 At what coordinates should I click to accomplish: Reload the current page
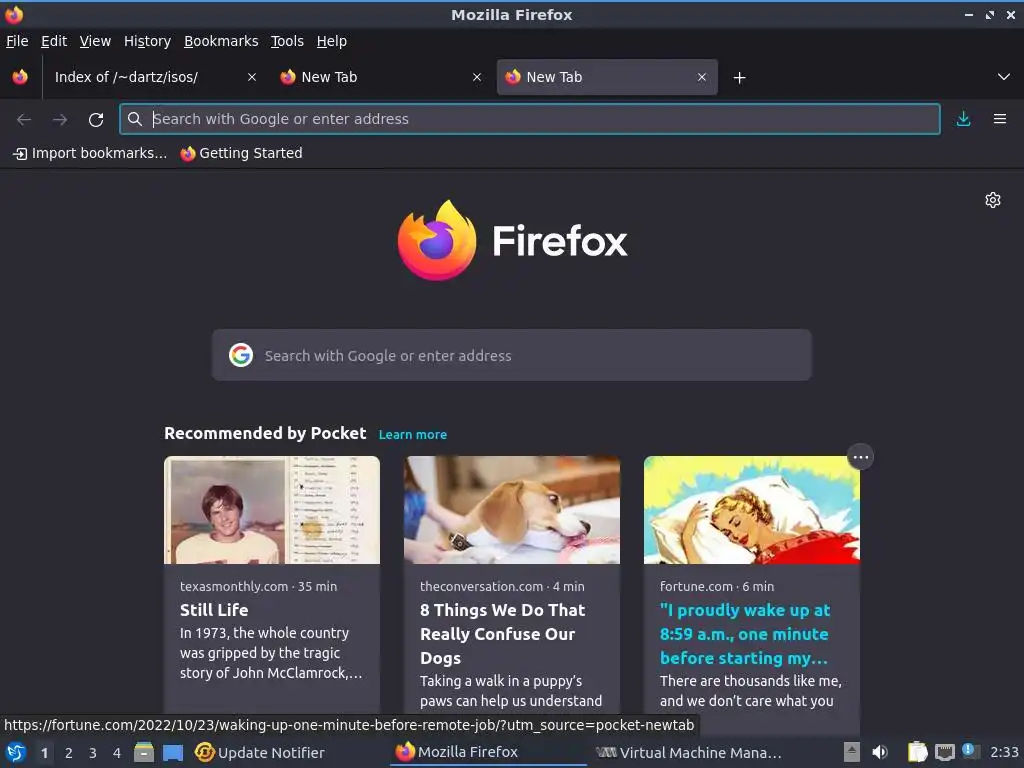click(x=96, y=120)
